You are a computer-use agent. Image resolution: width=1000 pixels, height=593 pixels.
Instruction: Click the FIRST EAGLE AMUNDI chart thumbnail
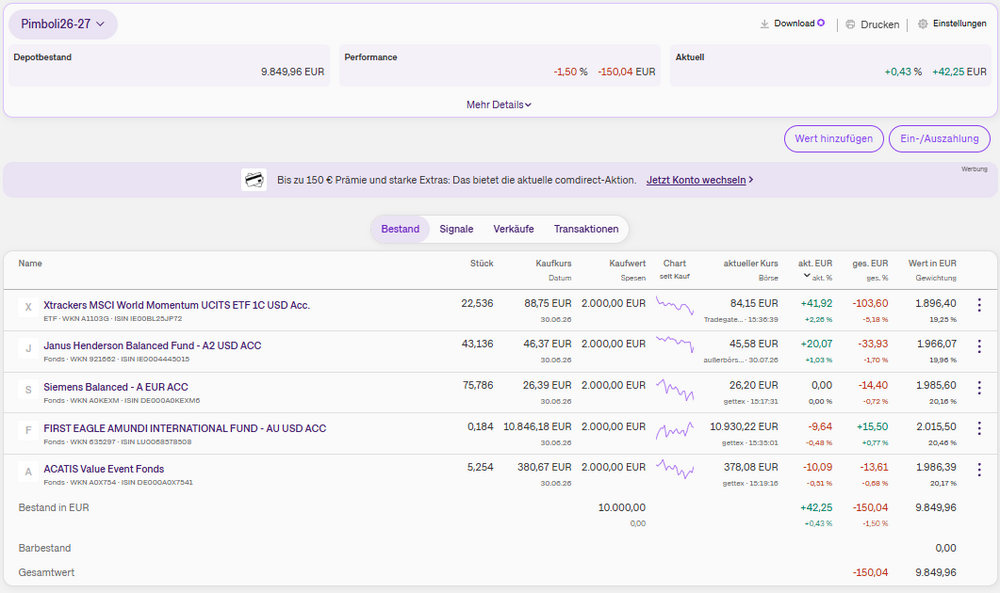point(675,431)
